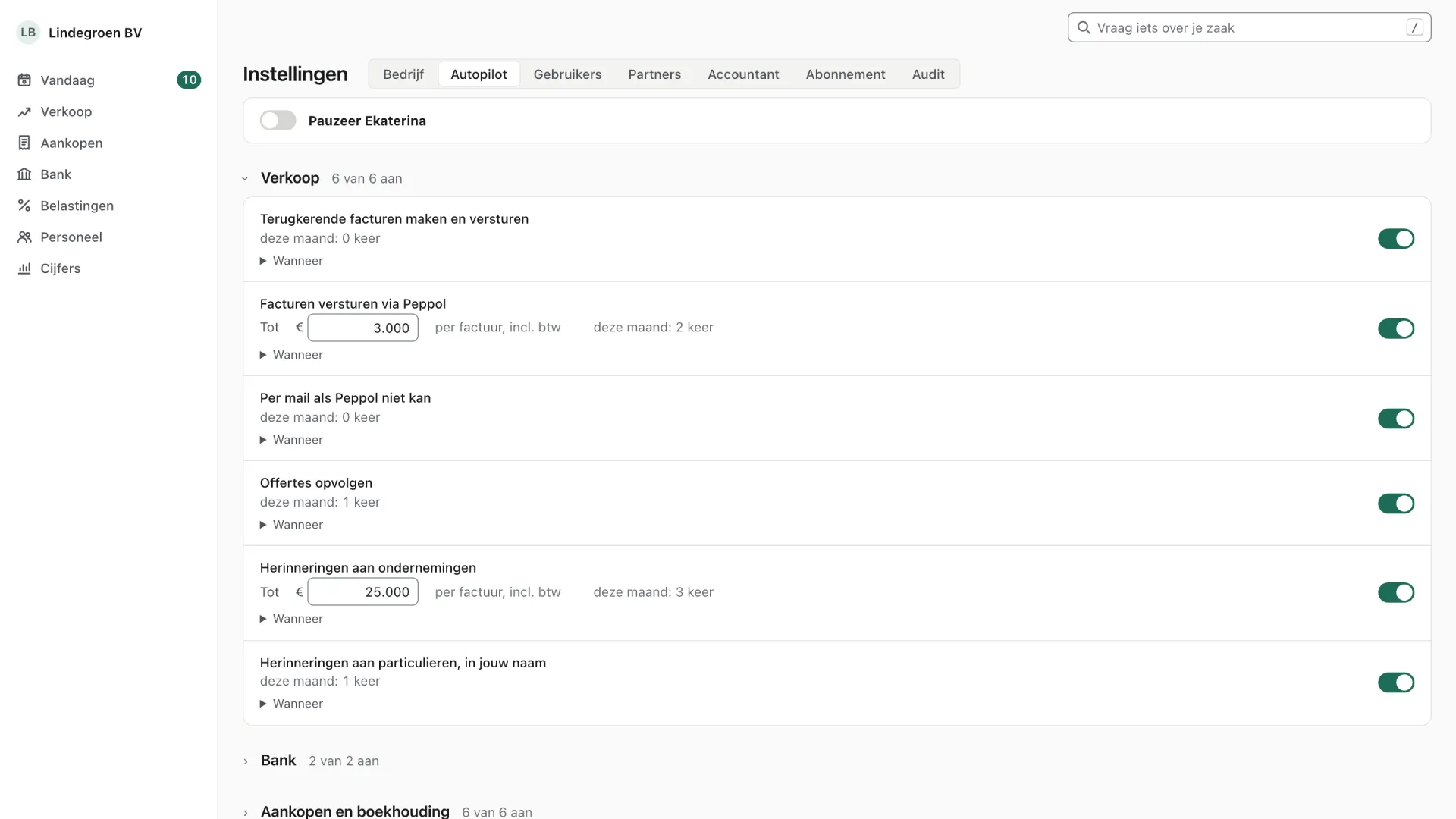1456x819 pixels.
Task: Expand Wanneer under Per mail als Peppol
Action: 291,440
